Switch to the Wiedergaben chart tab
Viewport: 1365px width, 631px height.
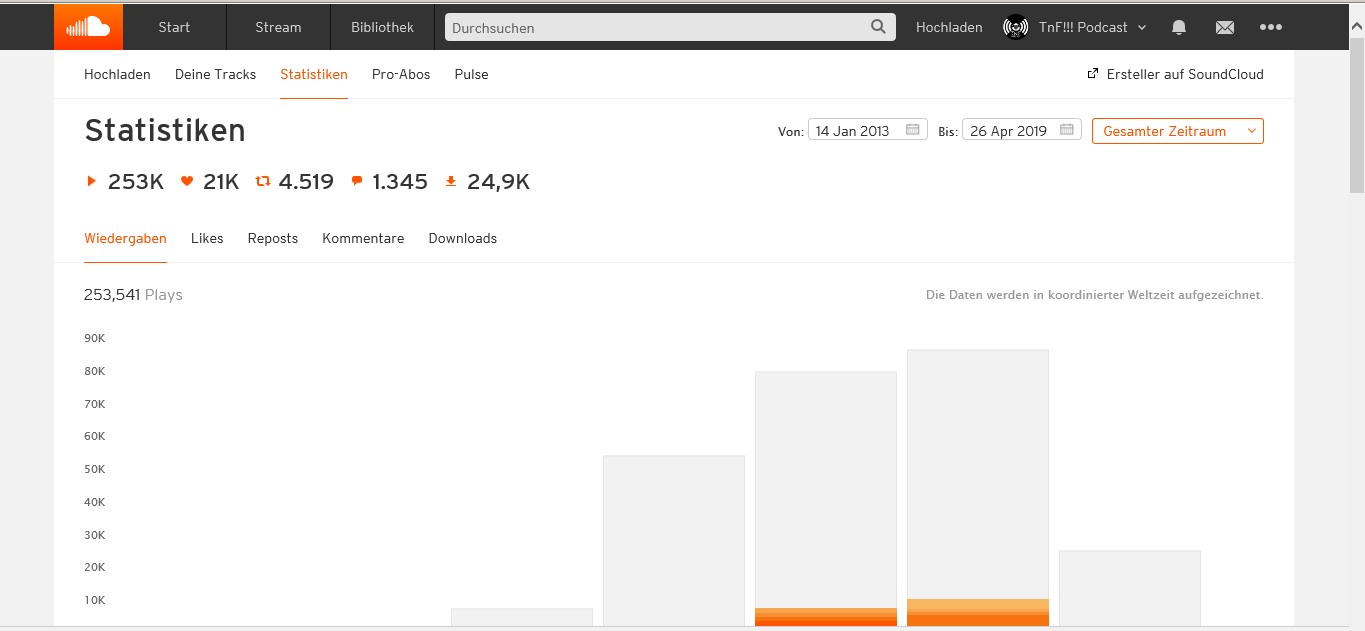point(125,238)
